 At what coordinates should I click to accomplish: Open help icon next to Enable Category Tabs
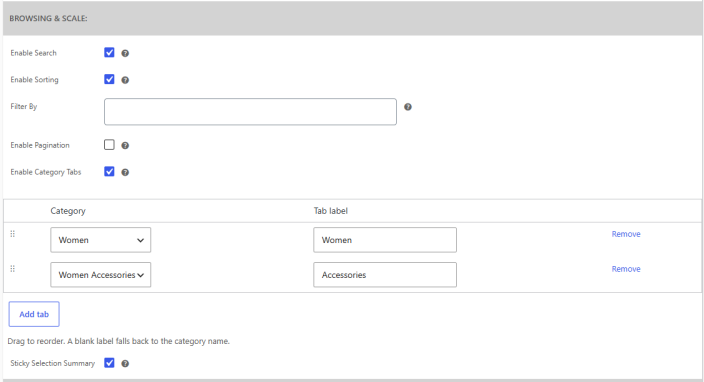coord(125,172)
